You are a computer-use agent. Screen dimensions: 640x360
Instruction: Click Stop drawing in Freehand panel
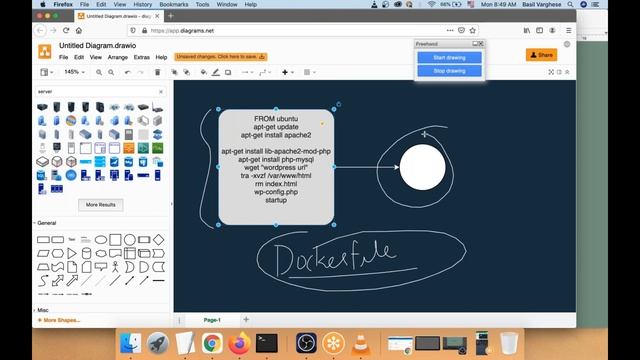tap(449, 71)
